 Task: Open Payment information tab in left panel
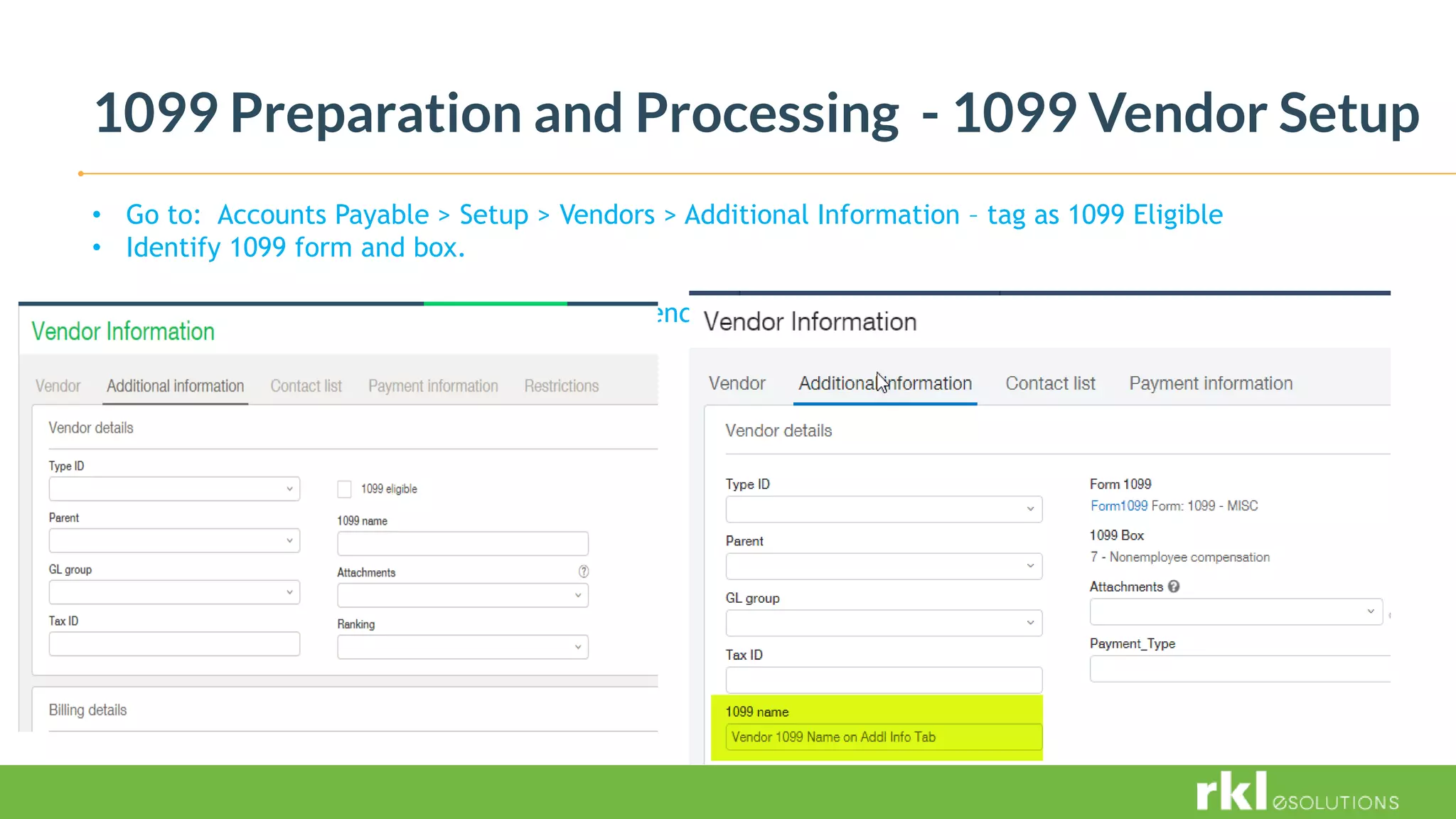433,386
